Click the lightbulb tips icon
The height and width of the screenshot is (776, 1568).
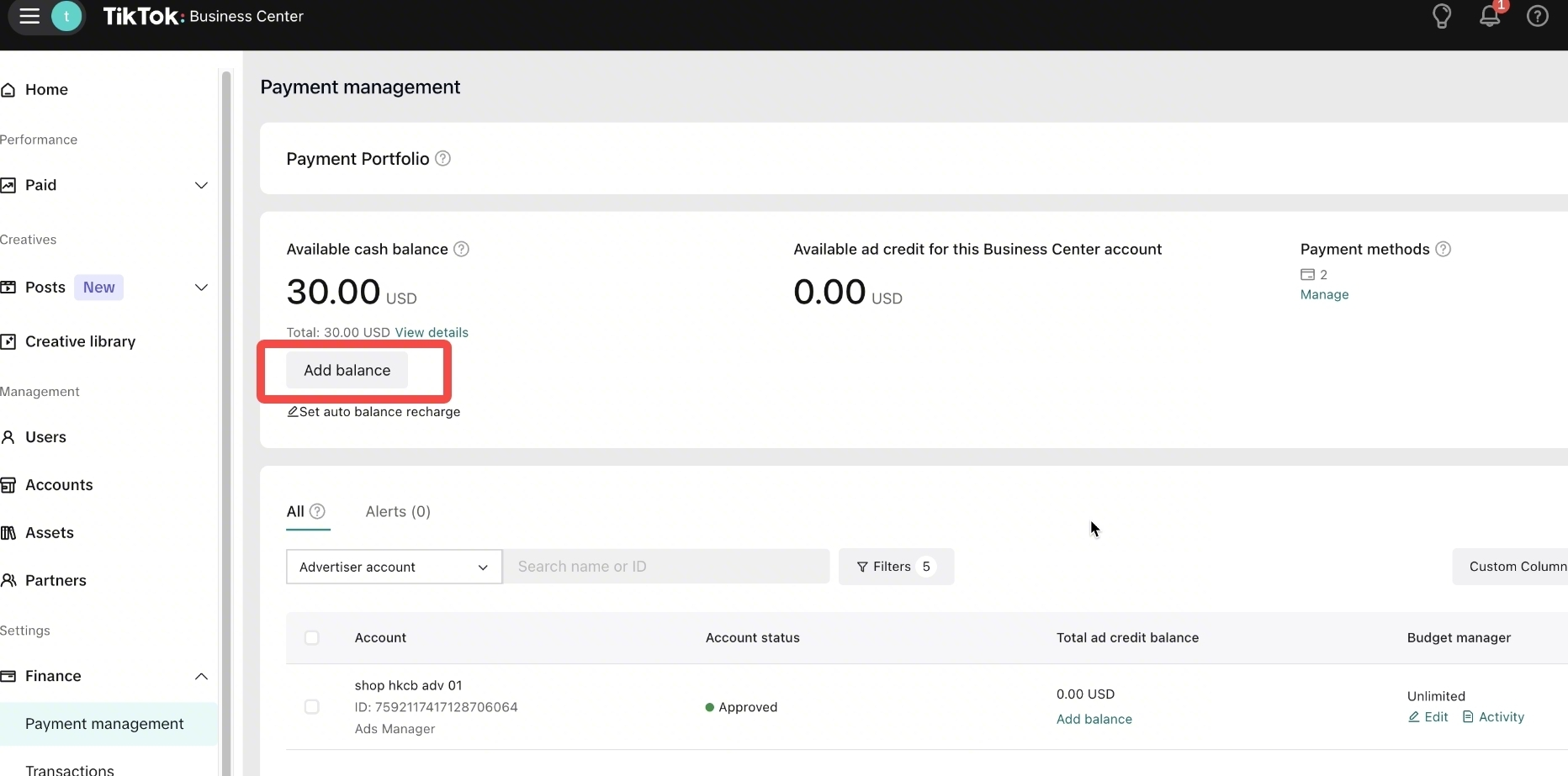click(1442, 16)
